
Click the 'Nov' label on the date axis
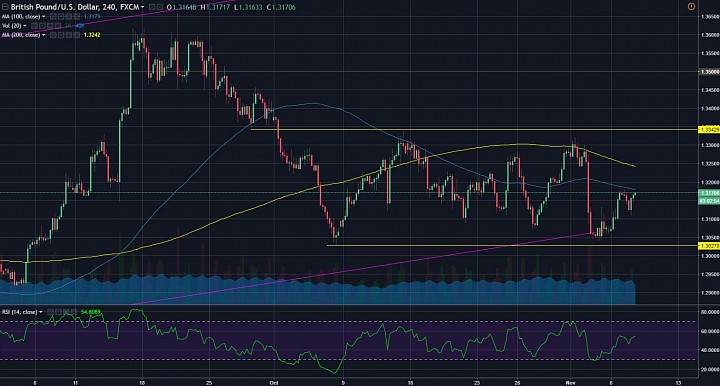[x=570, y=382]
